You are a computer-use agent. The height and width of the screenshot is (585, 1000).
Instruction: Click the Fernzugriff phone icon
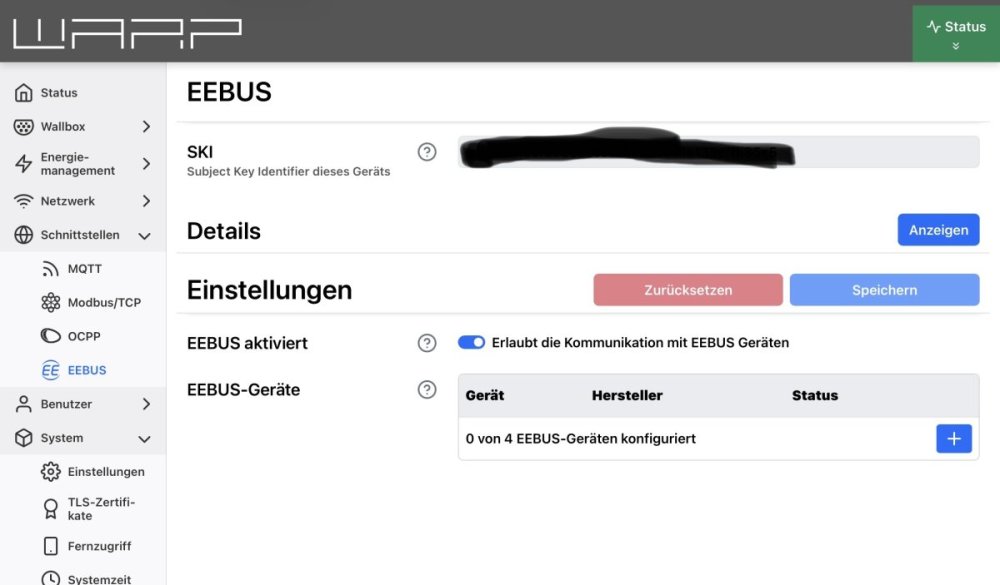[50, 546]
